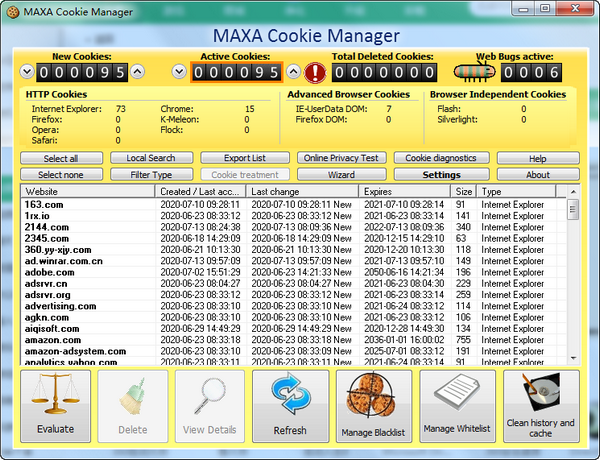Click Active Cookies up arrow
600x460 pixels.
pyautogui.click(x=293, y=72)
